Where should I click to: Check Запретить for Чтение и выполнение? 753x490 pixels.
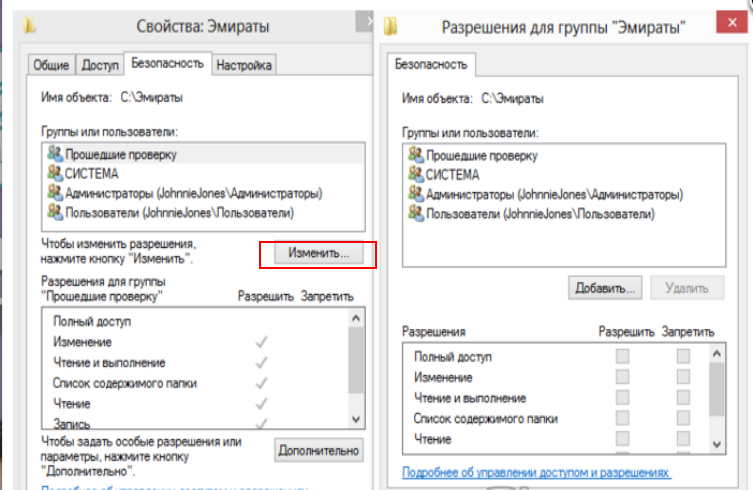[x=683, y=397]
